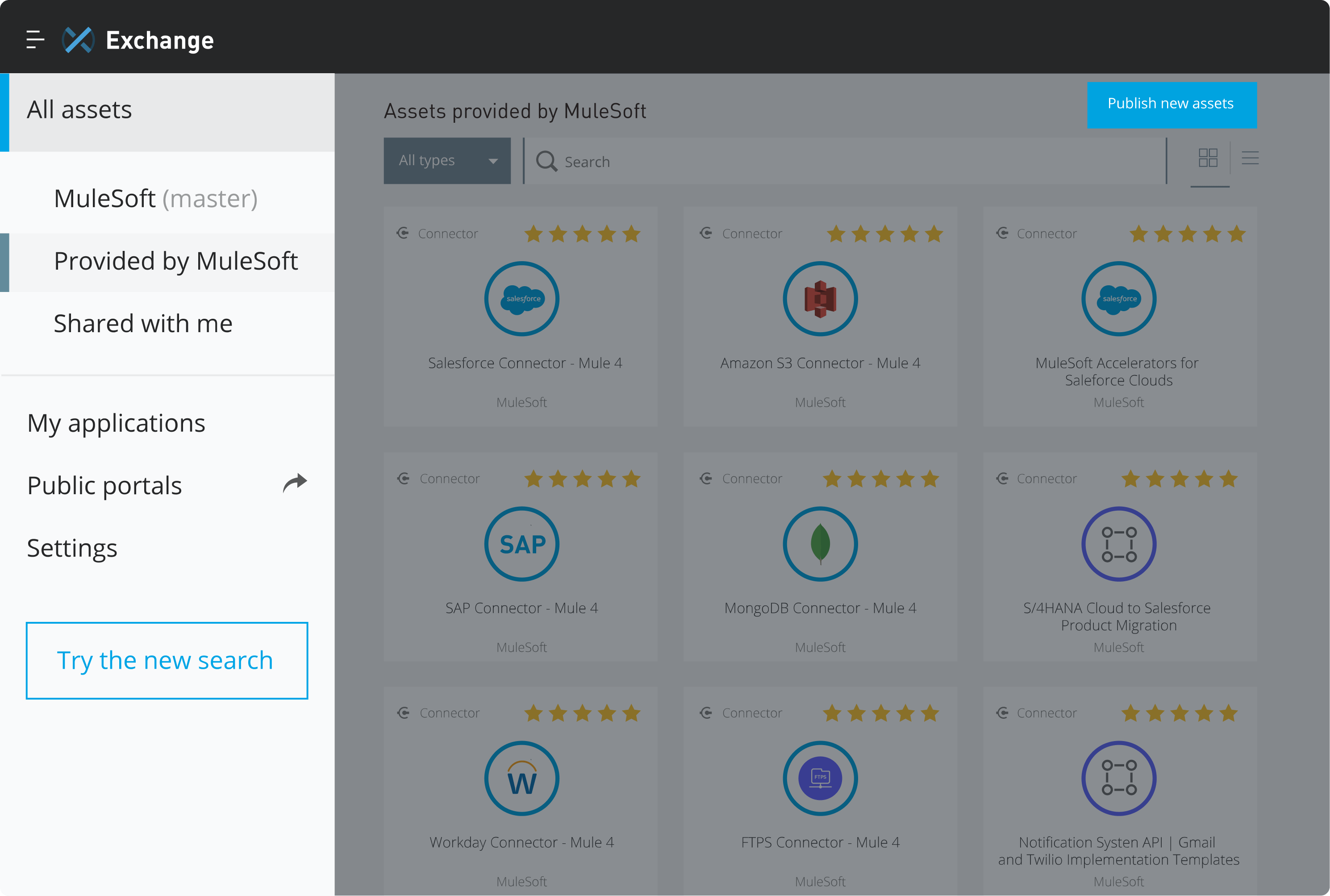Click the Publish new assets button
Viewport: 1330px width, 896px height.
tap(1172, 103)
